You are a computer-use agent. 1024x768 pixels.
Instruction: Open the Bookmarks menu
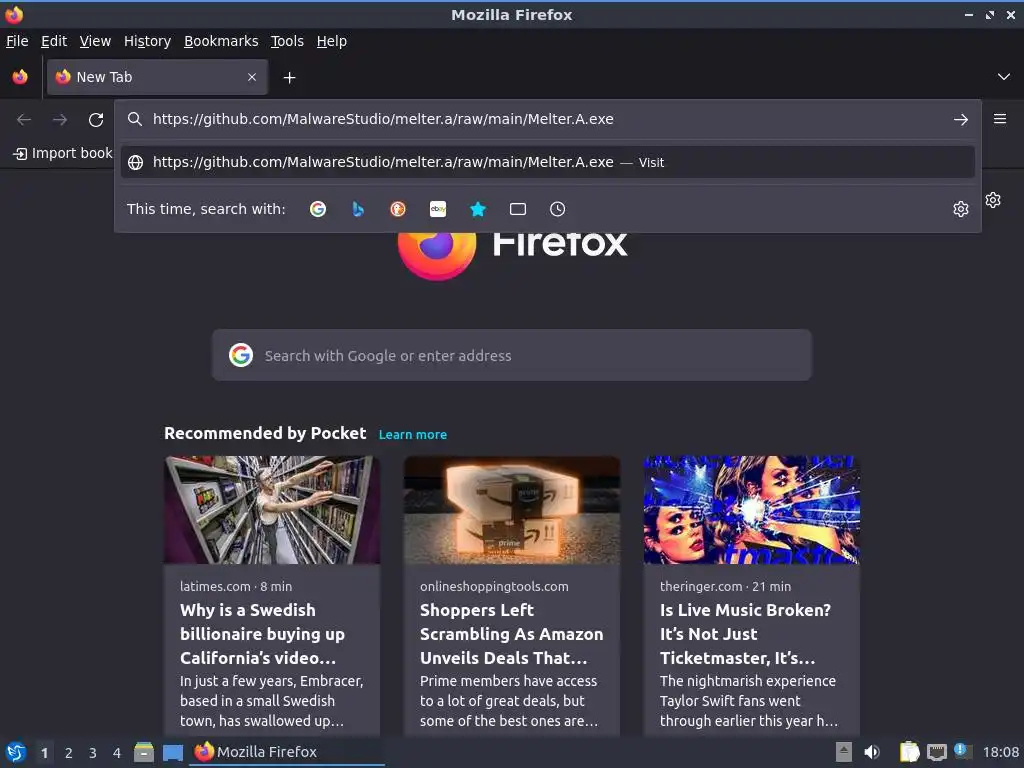pos(221,41)
